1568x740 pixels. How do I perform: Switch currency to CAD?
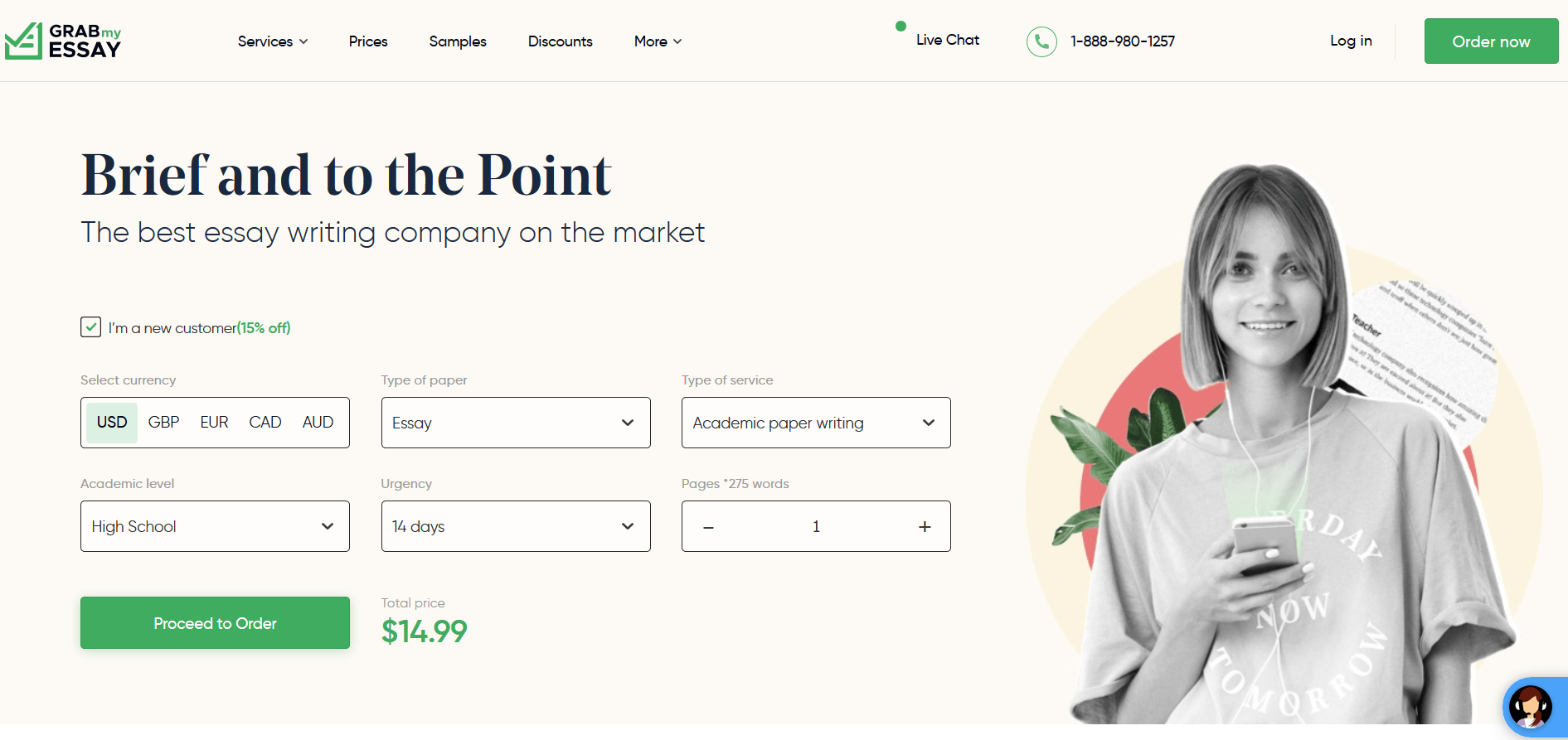click(x=265, y=423)
